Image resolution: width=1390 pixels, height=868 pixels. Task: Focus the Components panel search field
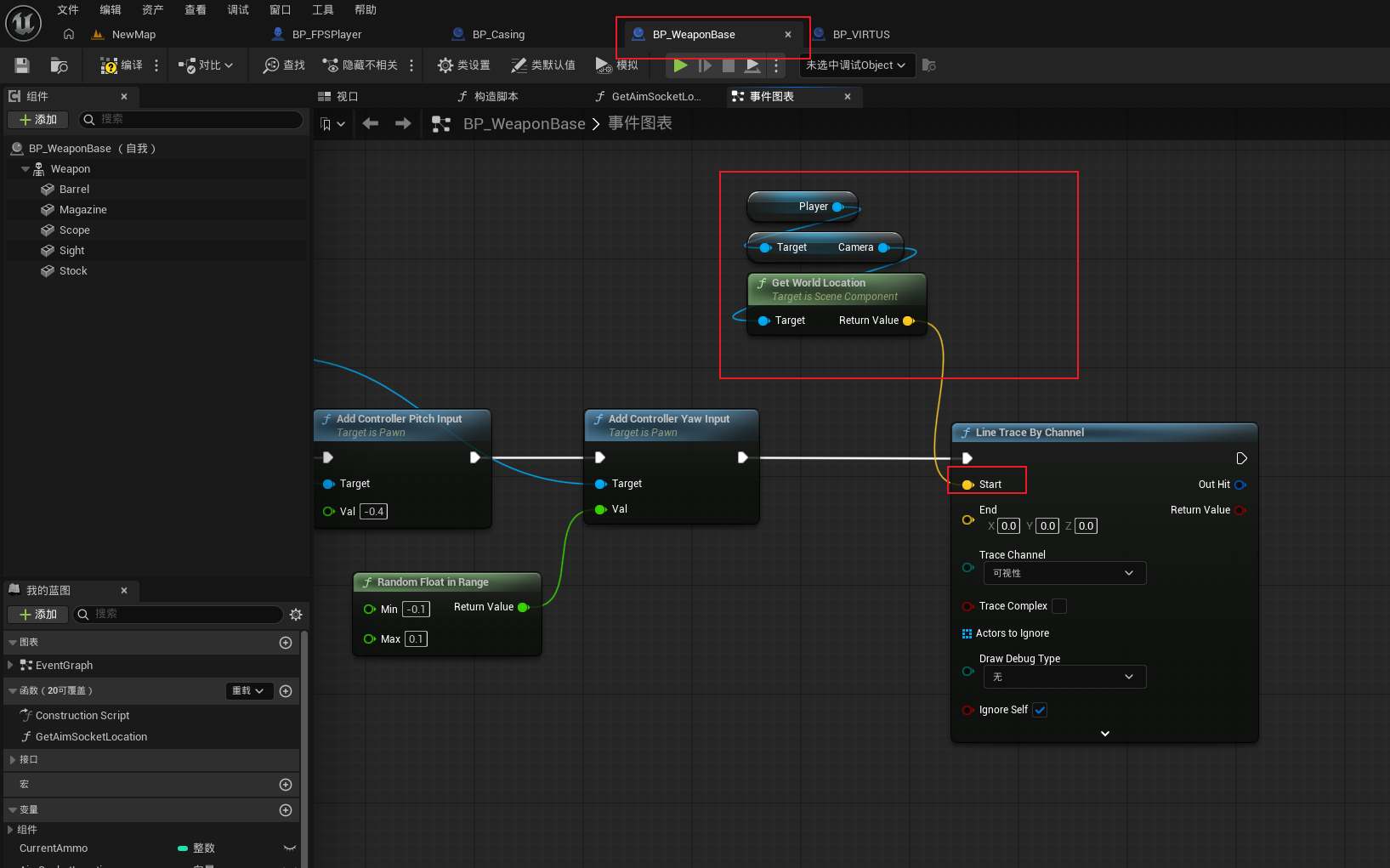[191, 120]
